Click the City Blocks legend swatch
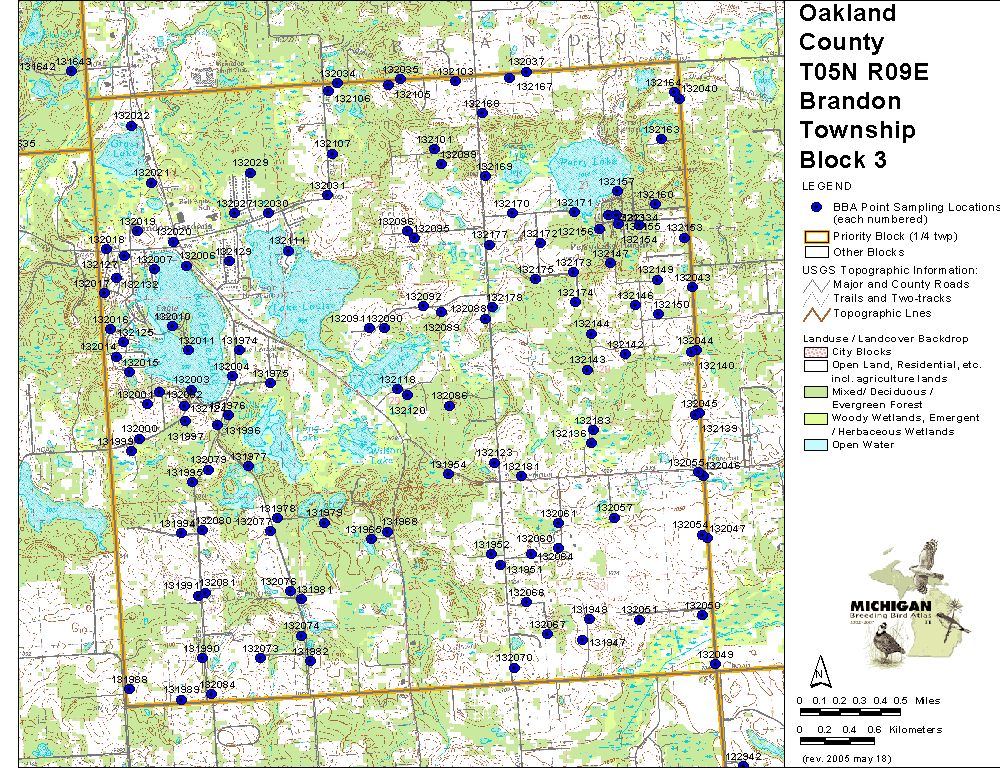Viewport: 1000px width, 768px height. point(816,352)
